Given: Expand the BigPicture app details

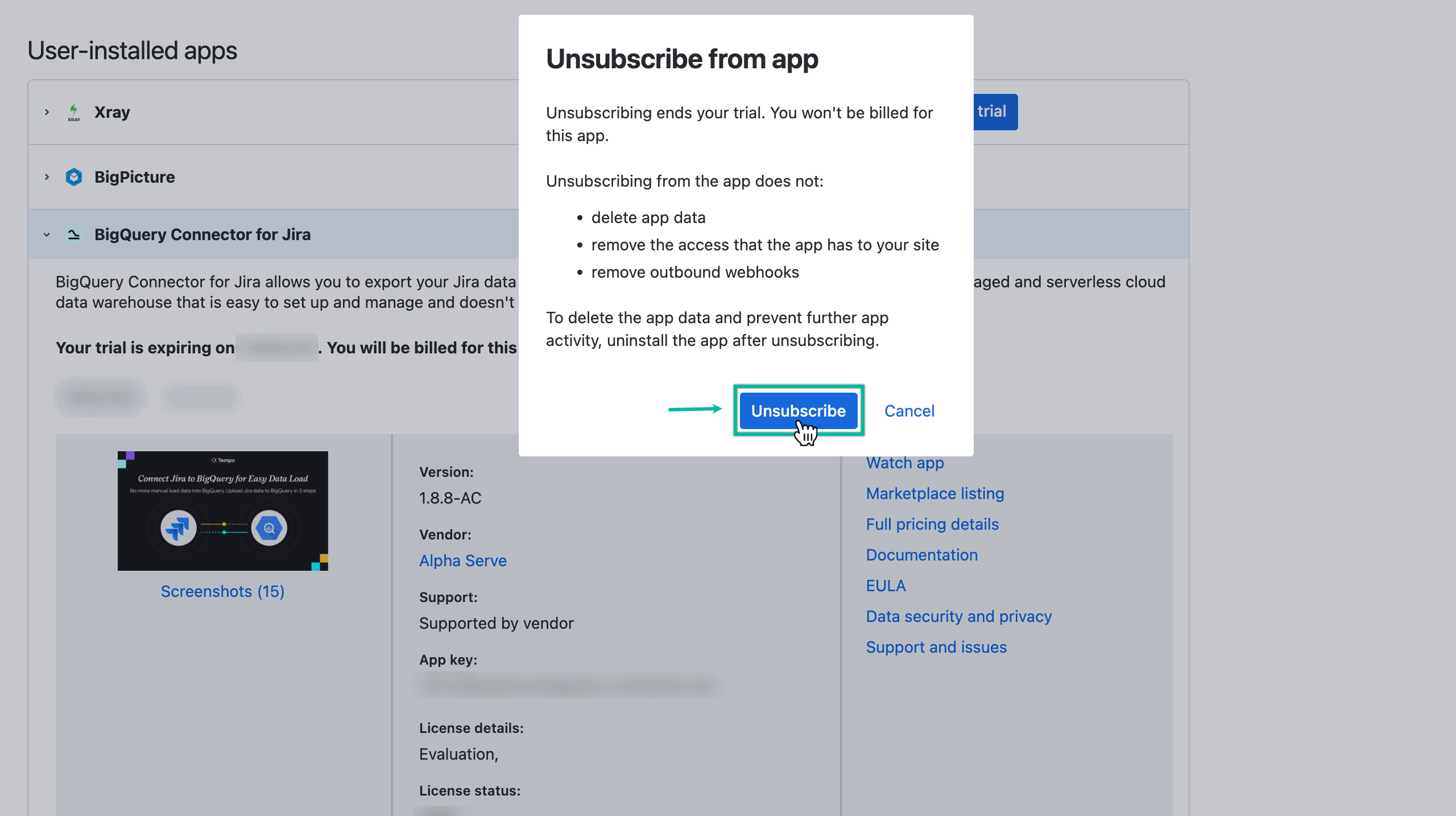Looking at the screenshot, I should (46, 177).
